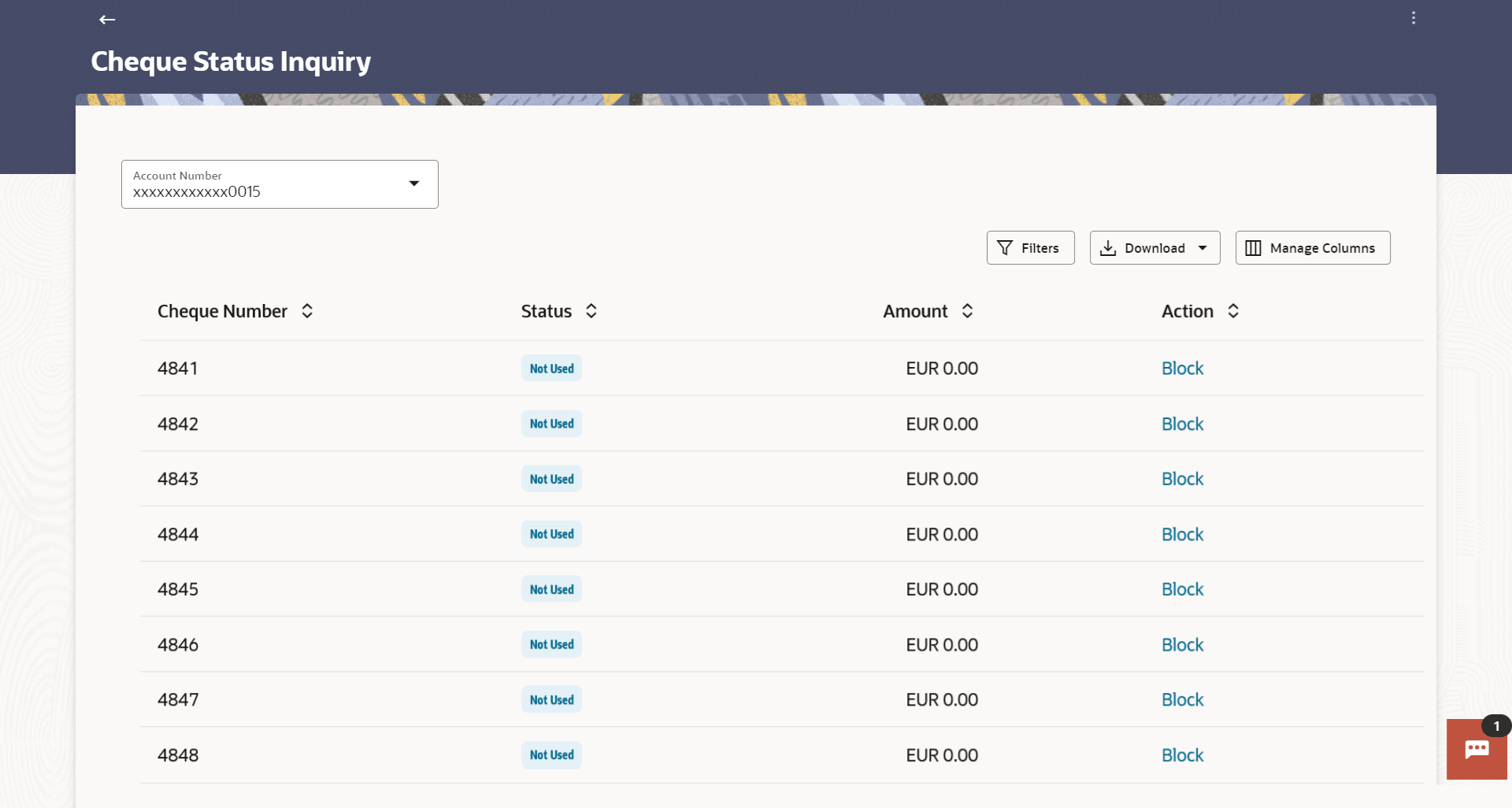Viewport: 1512px width, 808px height.
Task: Block cheque number 4843
Action: pos(1182,479)
